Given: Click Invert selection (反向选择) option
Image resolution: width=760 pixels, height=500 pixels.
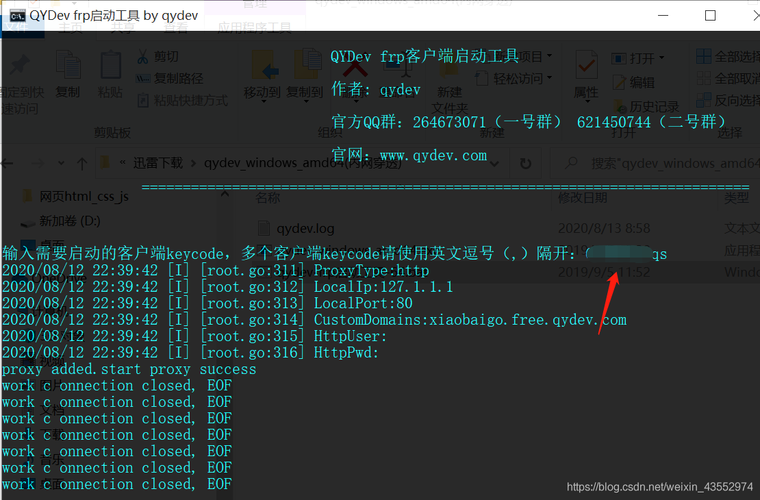Looking at the screenshot, I should [x=728, y=100].
